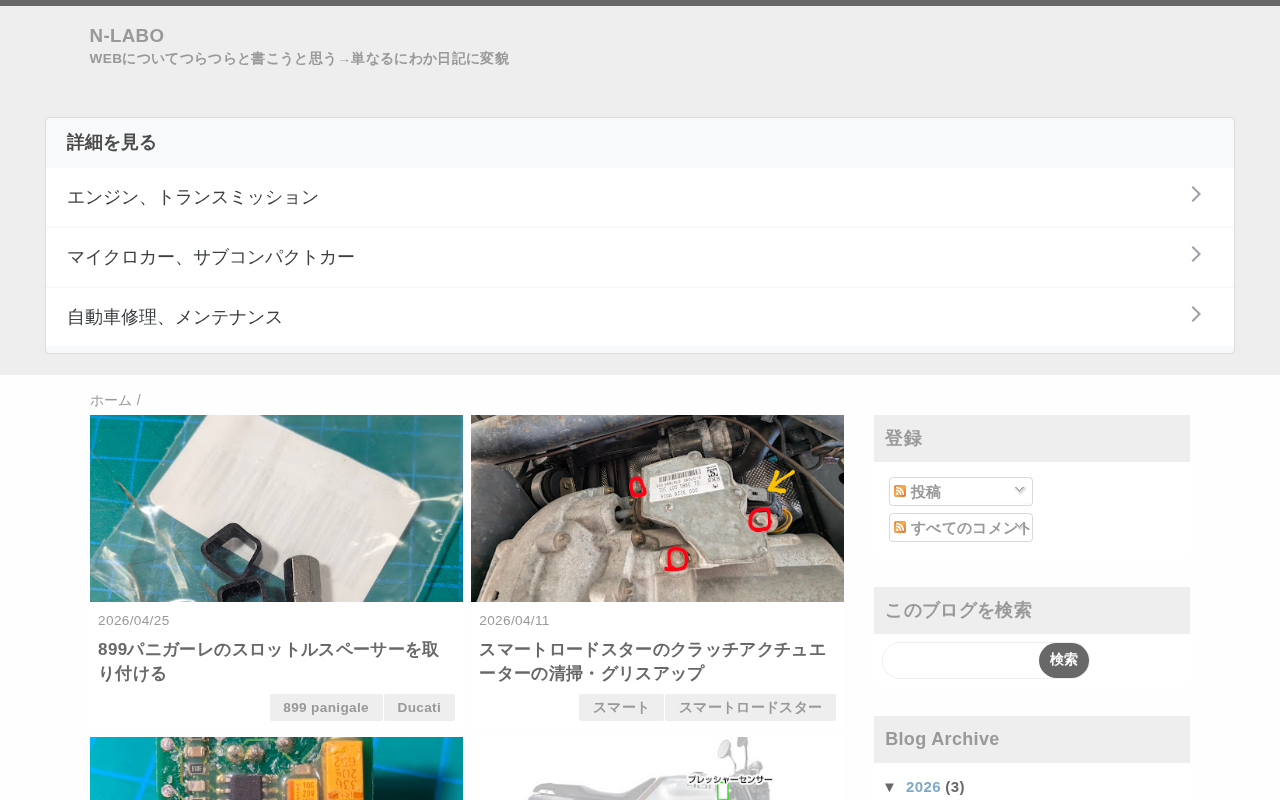This screenshot has height=800, width=1280.
Task: Open the N-LABO blog title link
Action: coord(127,36)
